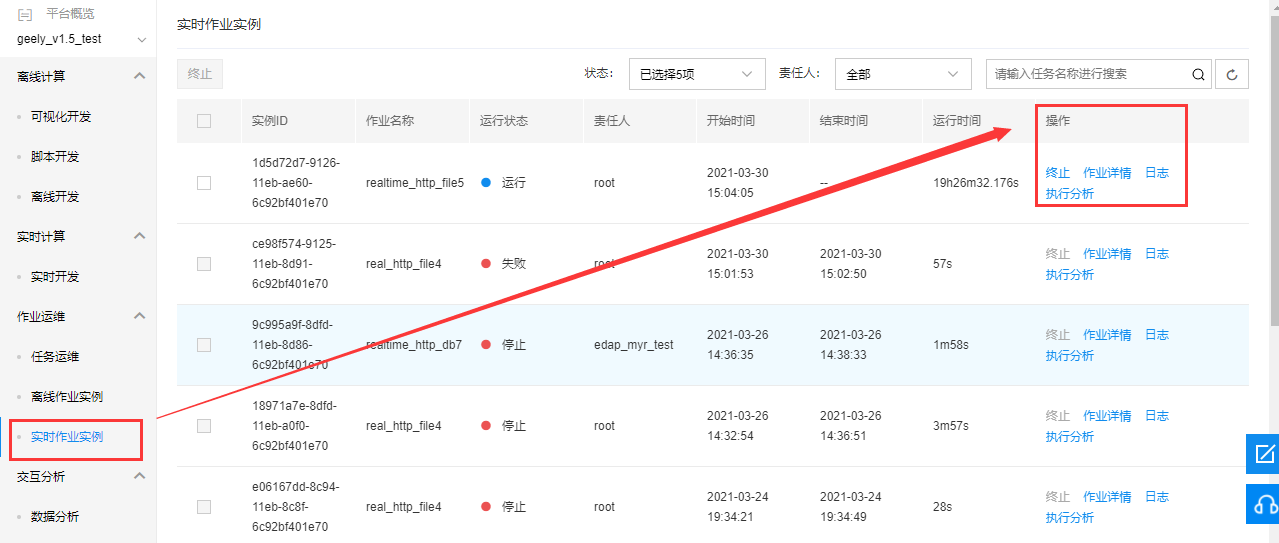Expand the geely_v1.5_test project selector

point(81,39)
